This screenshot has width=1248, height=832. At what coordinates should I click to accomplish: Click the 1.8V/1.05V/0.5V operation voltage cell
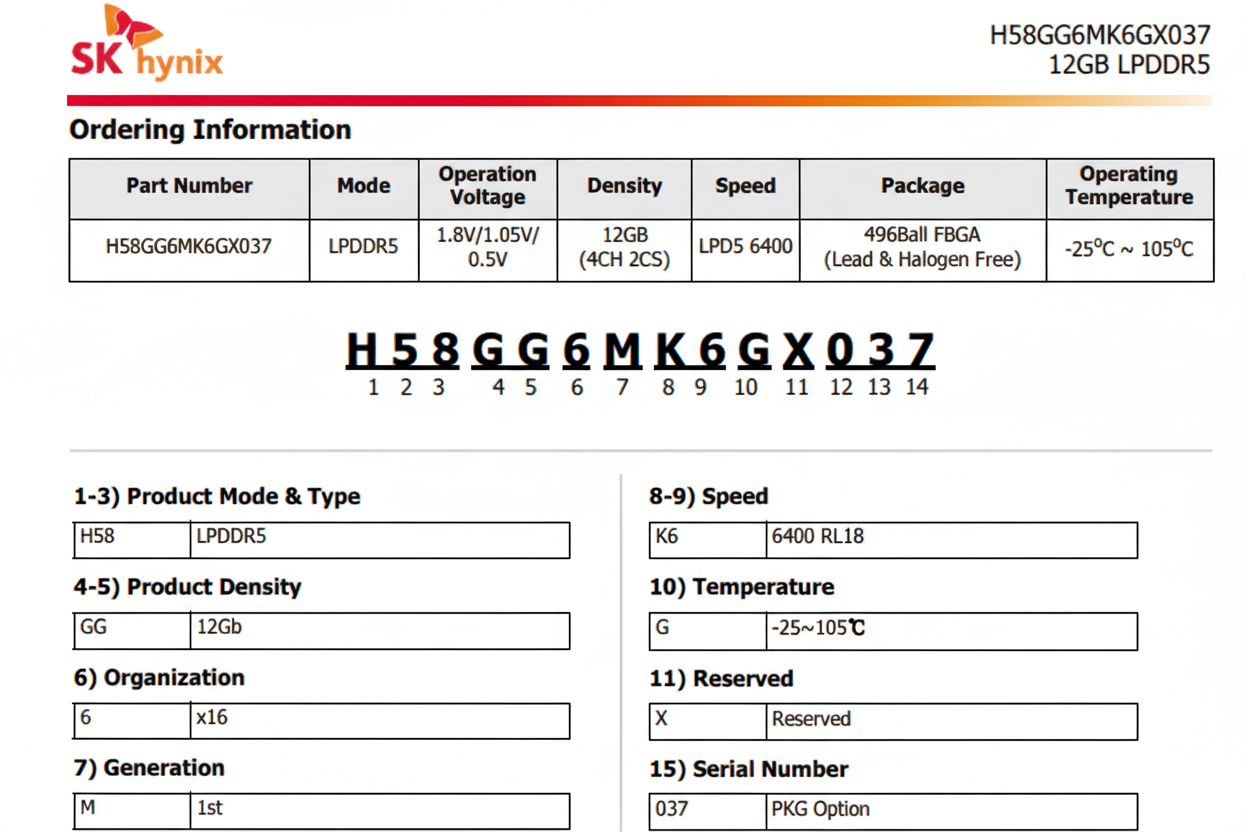pyautogui.click(x=487, y=247)
